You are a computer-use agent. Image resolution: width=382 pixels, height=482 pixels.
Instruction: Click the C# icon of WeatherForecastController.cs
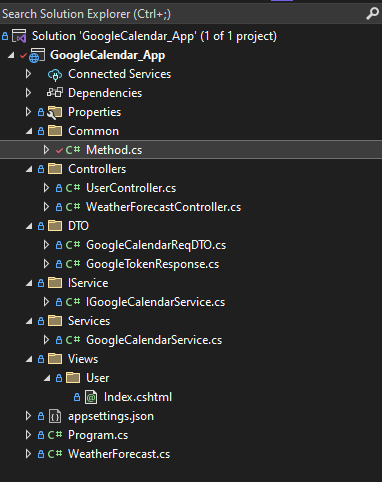73,207
